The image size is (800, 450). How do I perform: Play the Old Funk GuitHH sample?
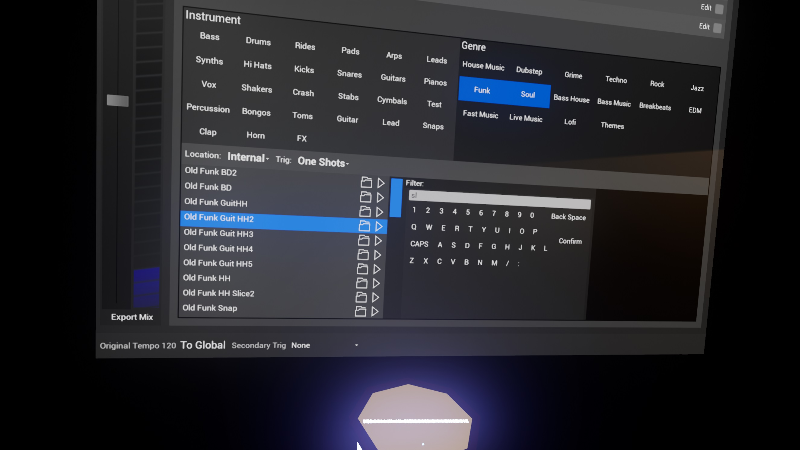click(380, 212)
